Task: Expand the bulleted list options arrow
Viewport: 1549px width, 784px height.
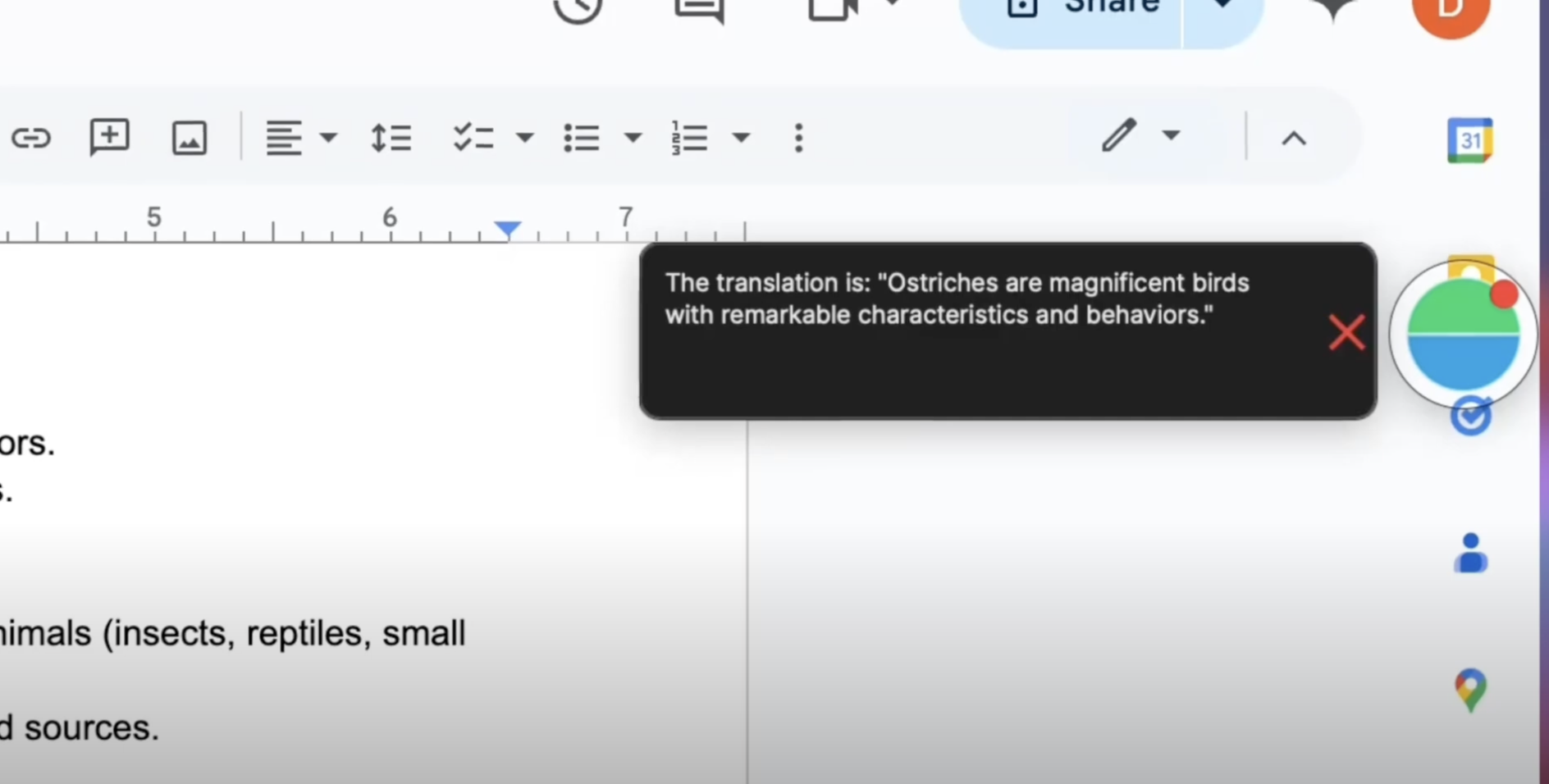Action: 633,137
